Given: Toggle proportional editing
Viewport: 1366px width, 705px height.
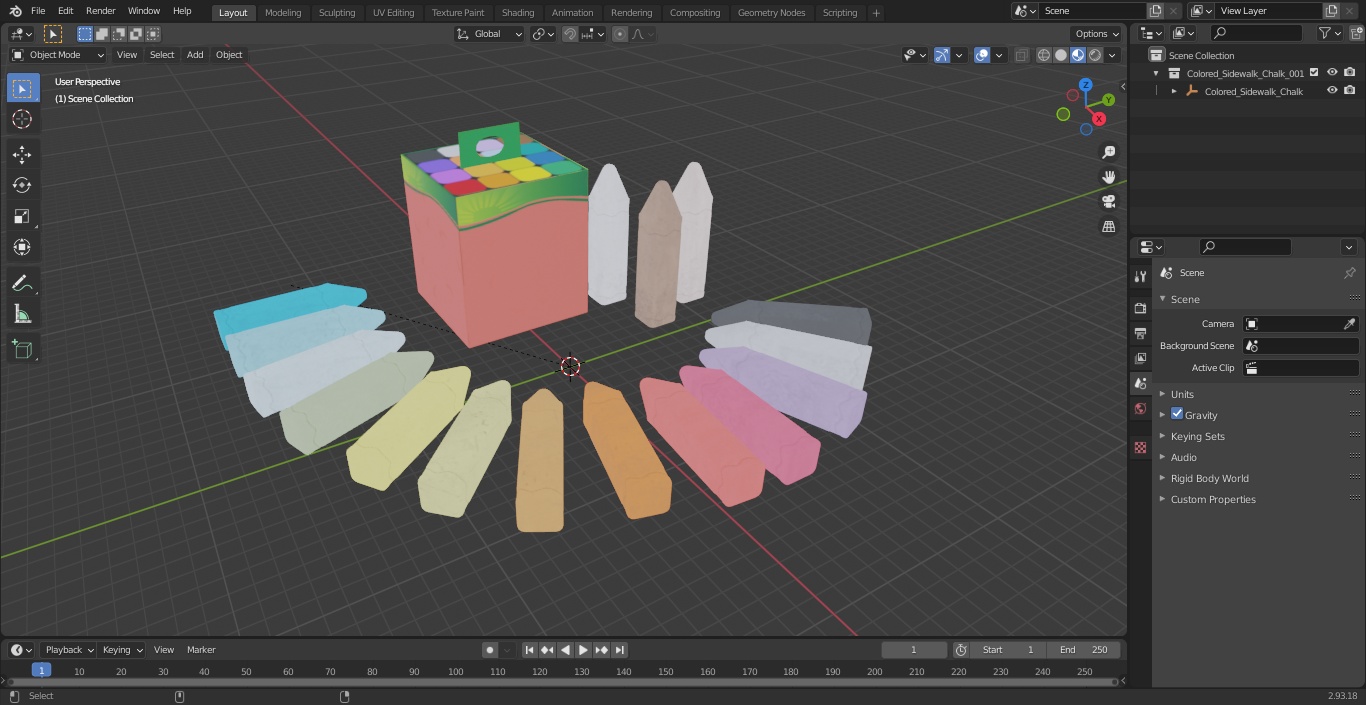Looking at the screenshot, I should [620, 34].
